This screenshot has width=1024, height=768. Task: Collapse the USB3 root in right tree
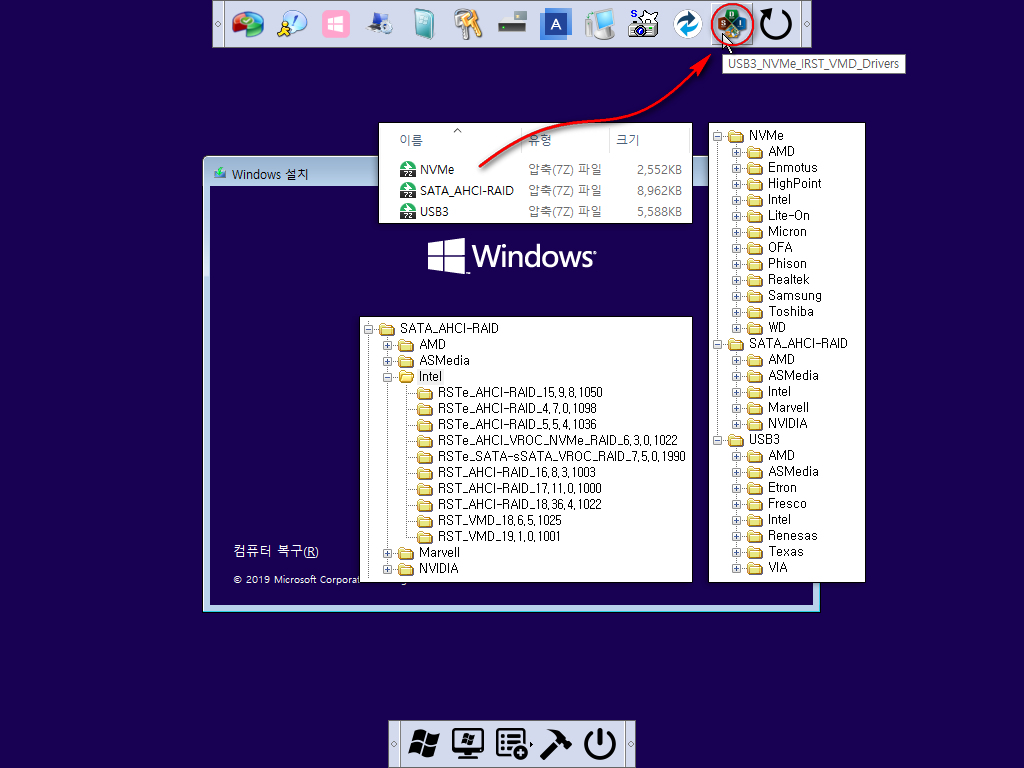(717, 441)
